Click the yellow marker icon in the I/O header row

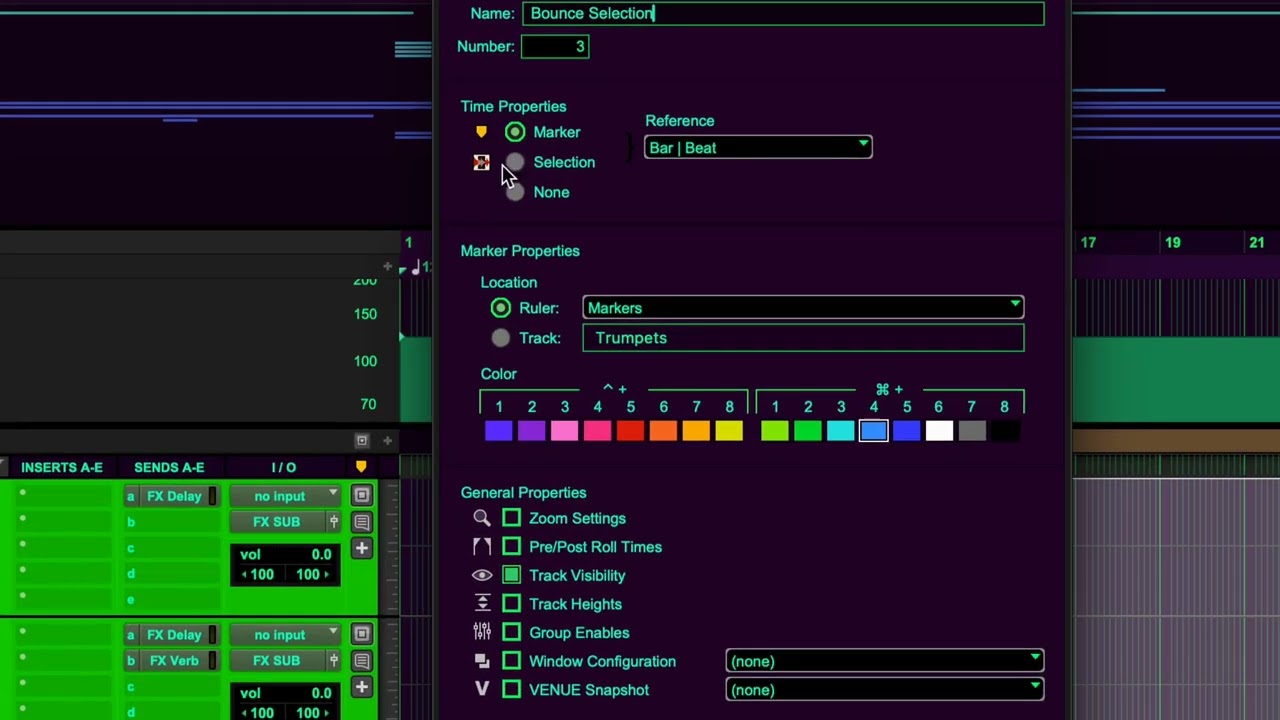pos(361,467)
